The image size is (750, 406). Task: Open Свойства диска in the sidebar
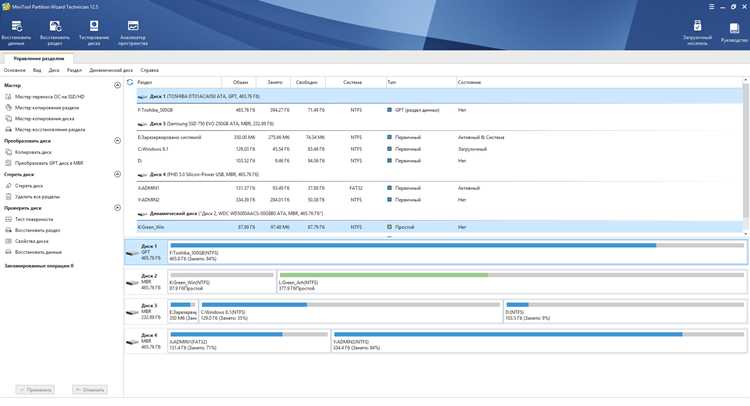click(27, 241)
